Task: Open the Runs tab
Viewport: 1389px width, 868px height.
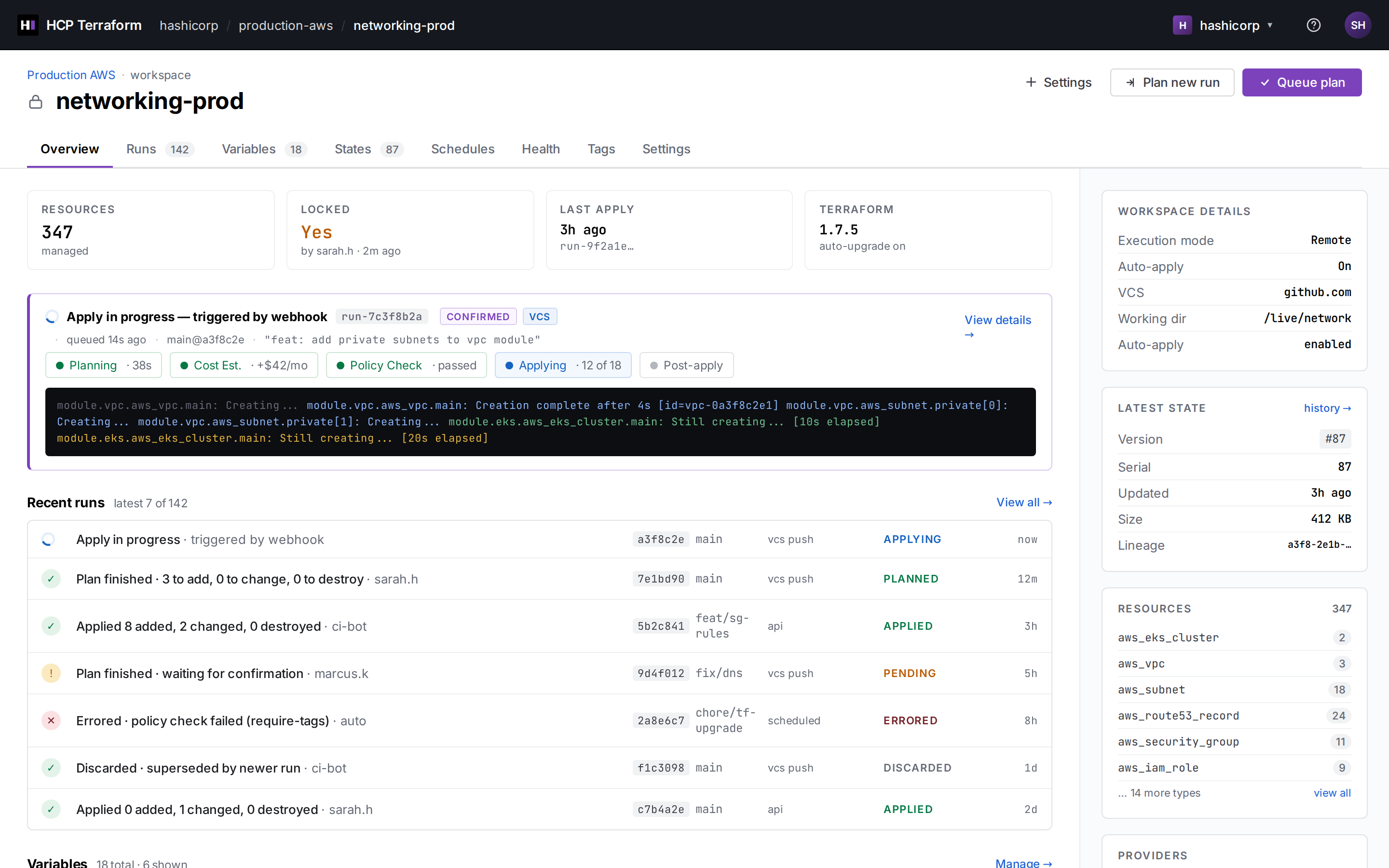Action: [160, 149]
